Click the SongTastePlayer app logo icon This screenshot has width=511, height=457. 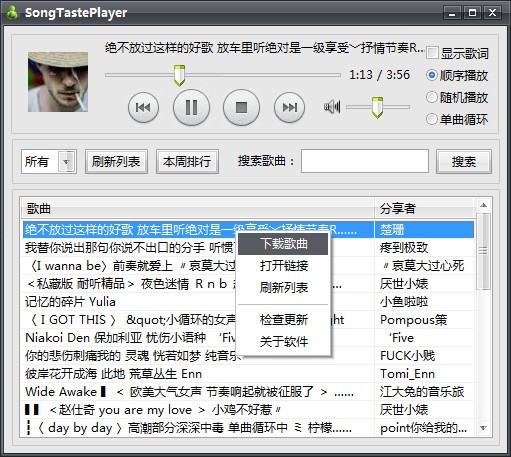coord(13,13)
